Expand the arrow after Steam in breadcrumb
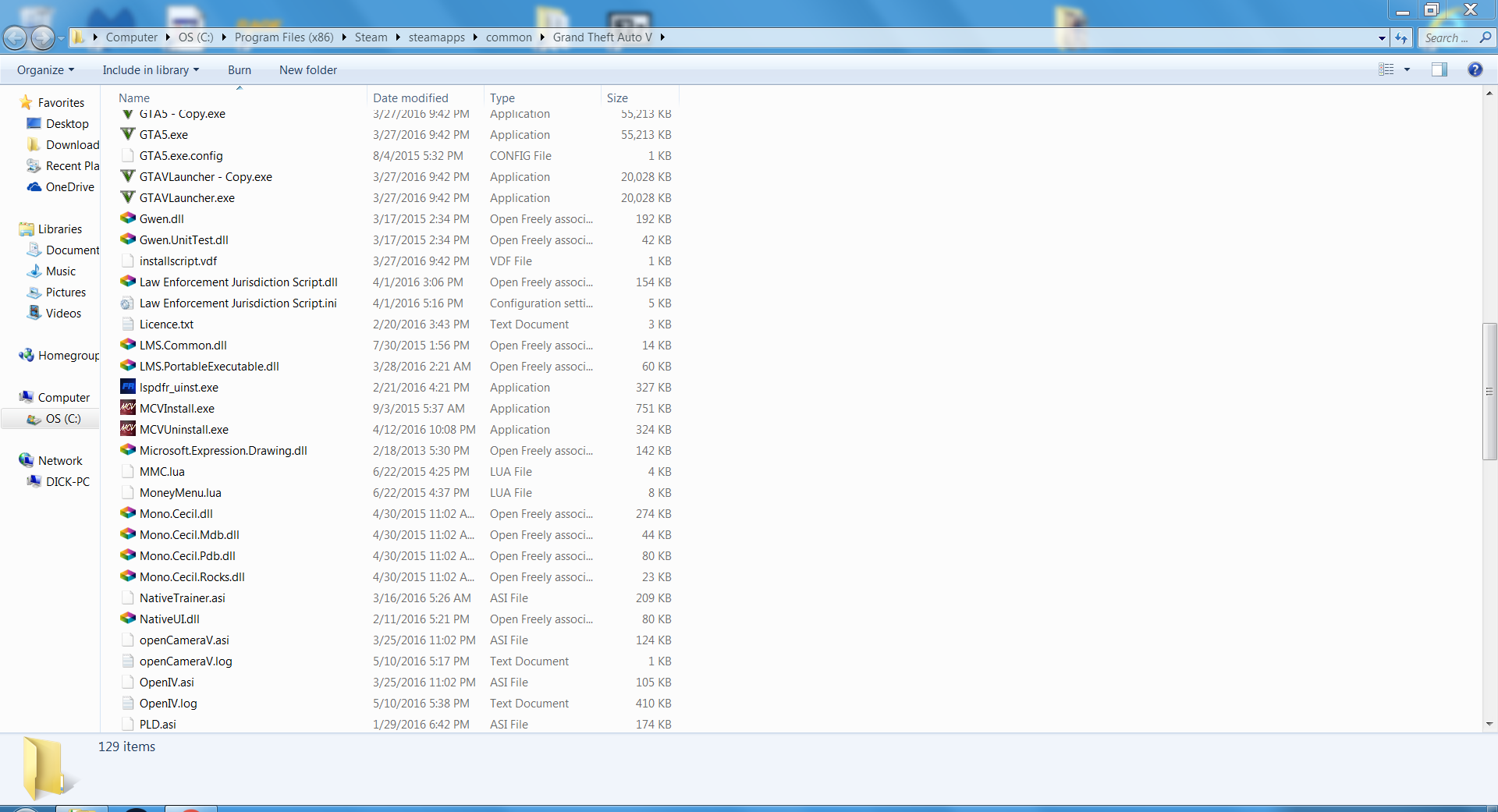The height and width of the screenshot is (812, 1498). (398, 37)
